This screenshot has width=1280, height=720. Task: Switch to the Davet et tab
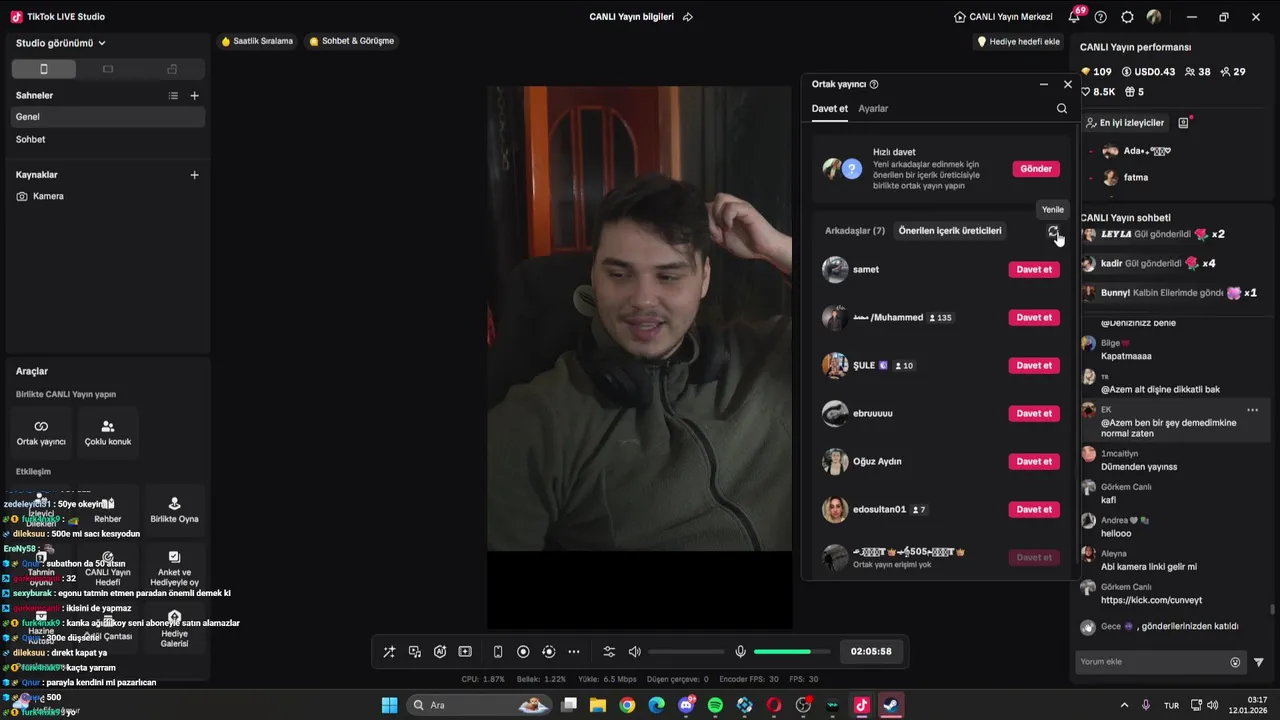coord(830,108)
